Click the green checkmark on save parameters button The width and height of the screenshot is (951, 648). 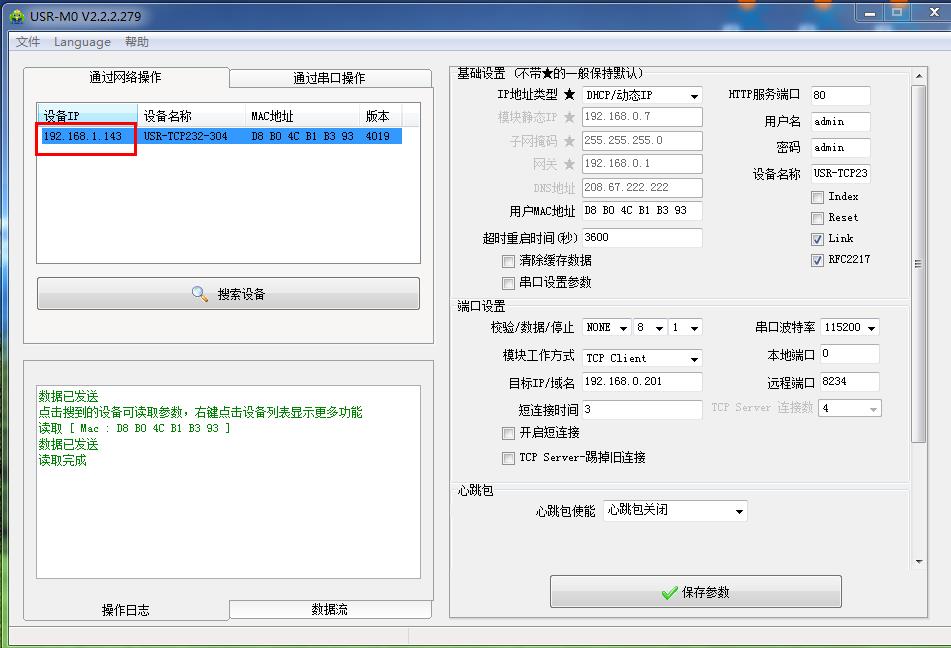[x=669, y=593]
